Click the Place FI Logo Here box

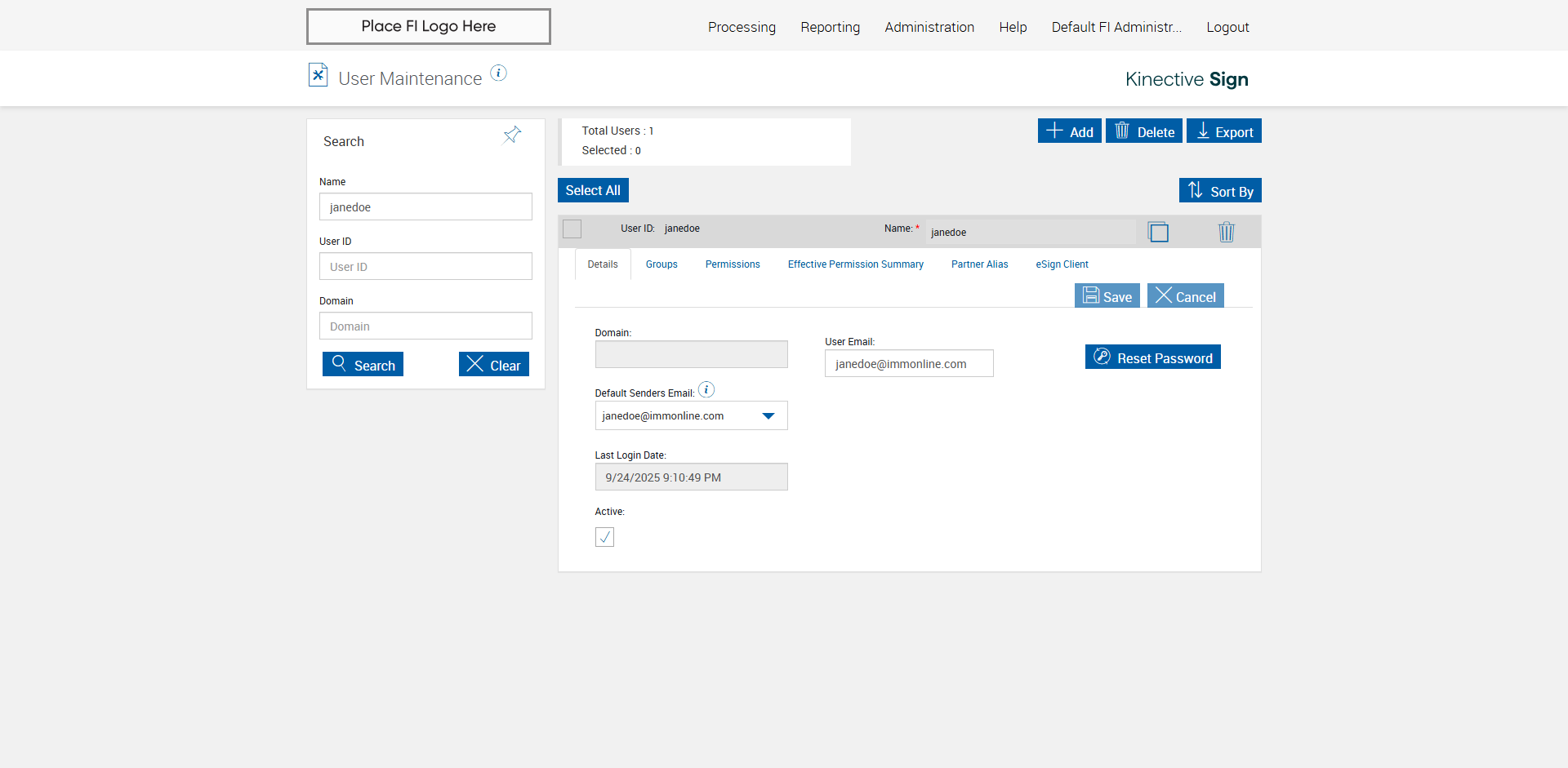coord(429,26)
